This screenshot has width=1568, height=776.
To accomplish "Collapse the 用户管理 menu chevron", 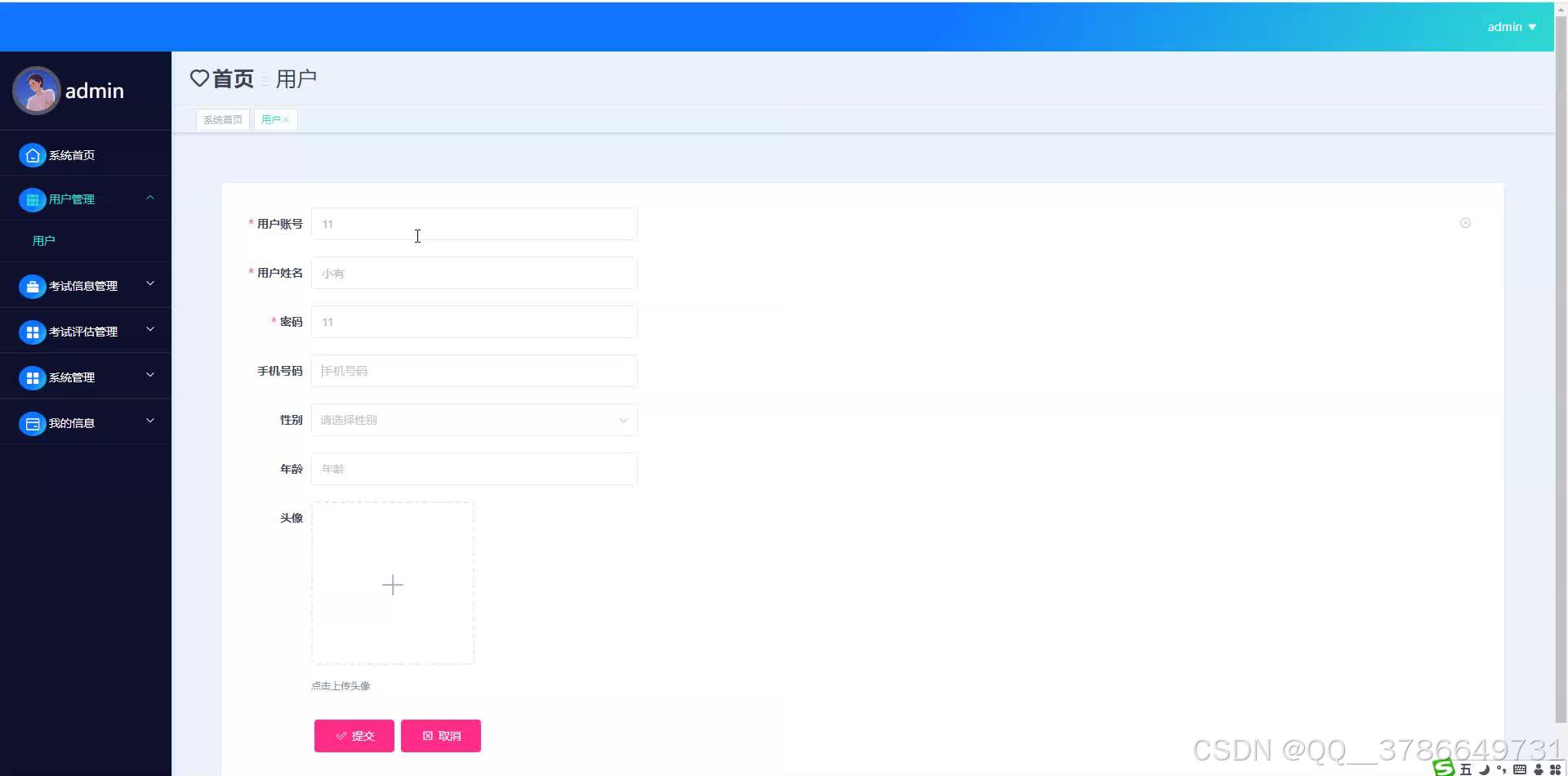I will click(x=150, y=198).
